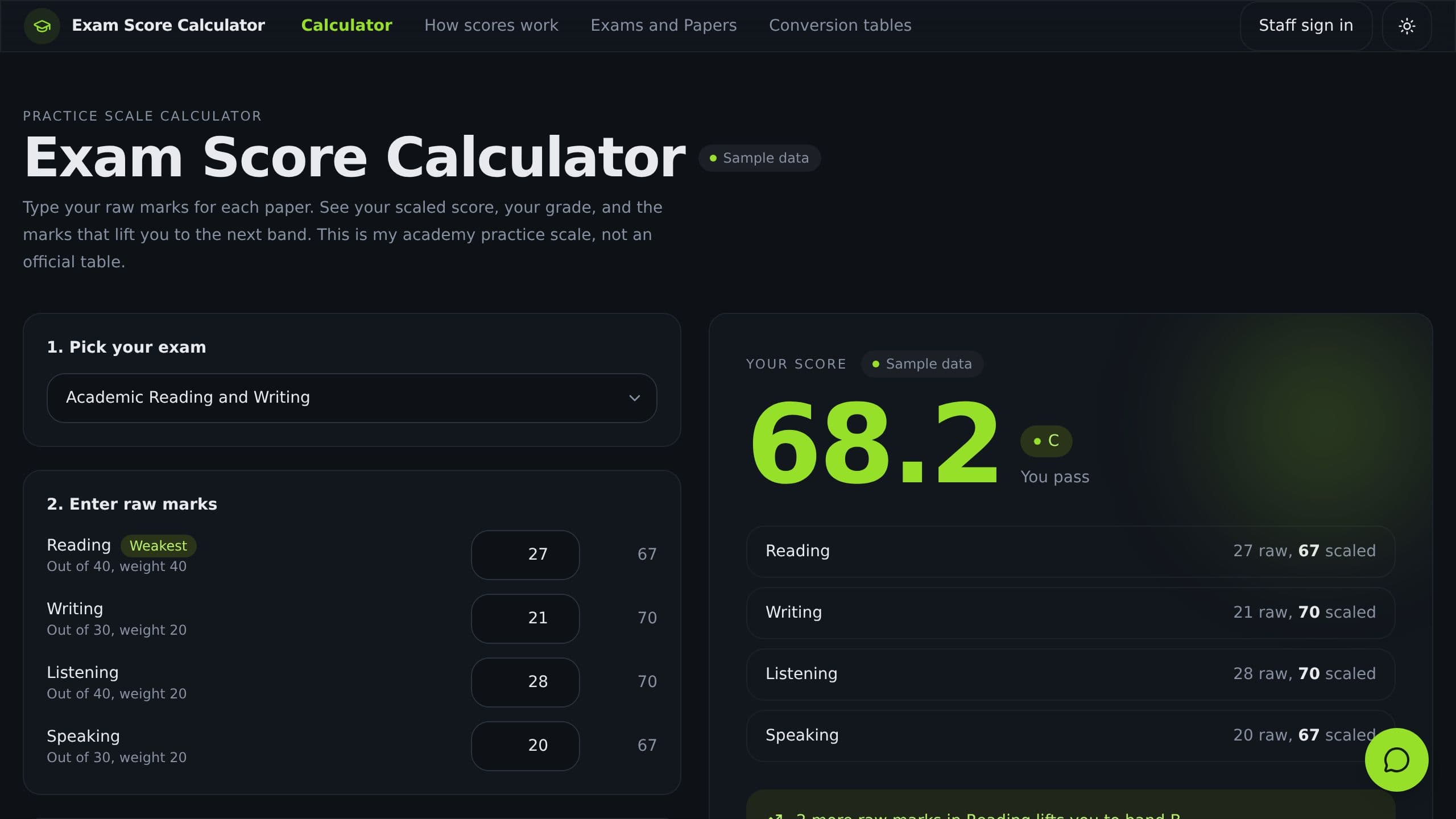Expand the exam dropdown chevron
Image resolution: width=1456 pixels, height=819 pixels.
click(635, 398)
